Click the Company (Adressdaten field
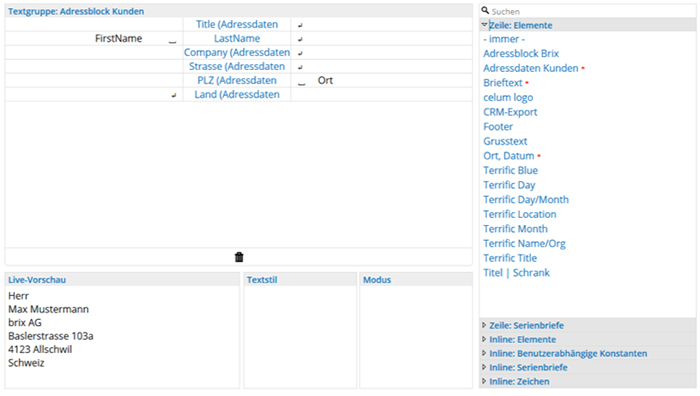The height and width of the screenshot is (396, 700). tap(237, 52)
